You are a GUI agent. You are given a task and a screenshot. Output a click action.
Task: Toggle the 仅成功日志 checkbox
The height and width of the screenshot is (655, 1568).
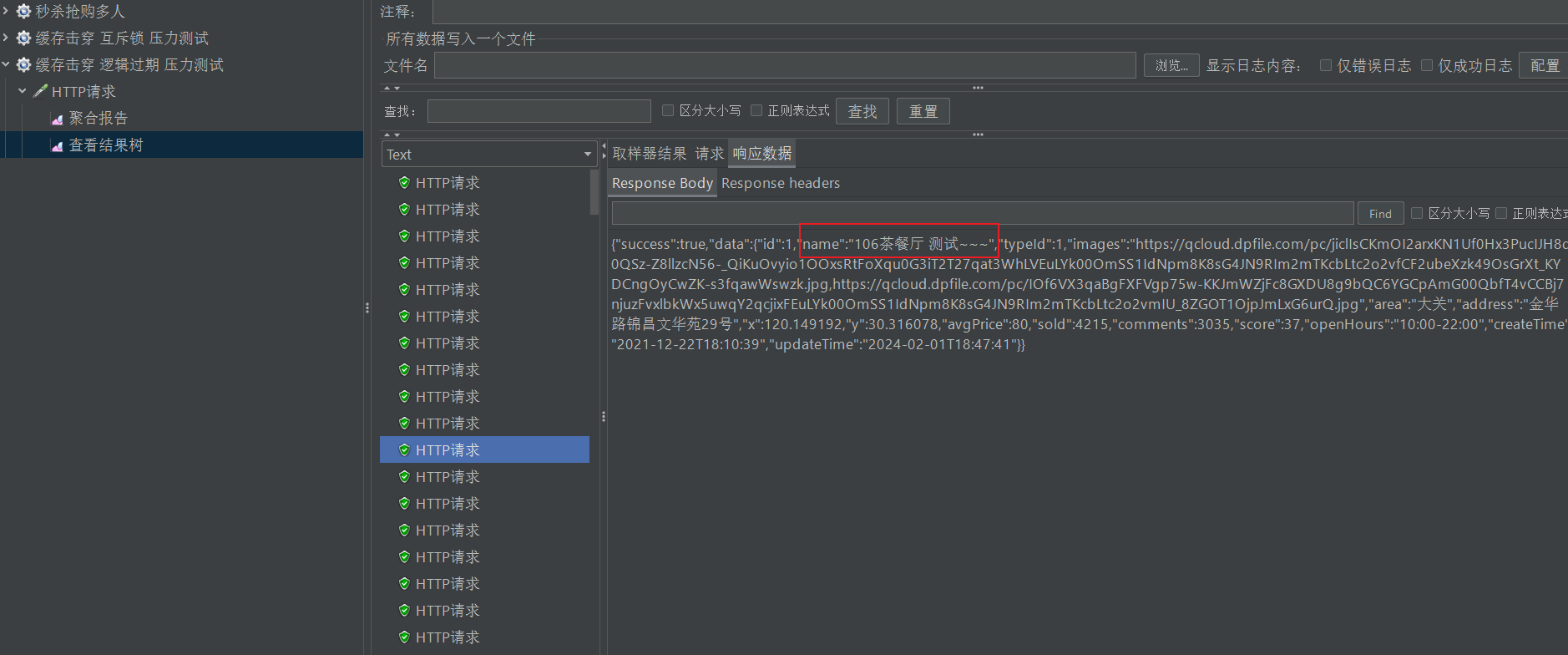1426,65
